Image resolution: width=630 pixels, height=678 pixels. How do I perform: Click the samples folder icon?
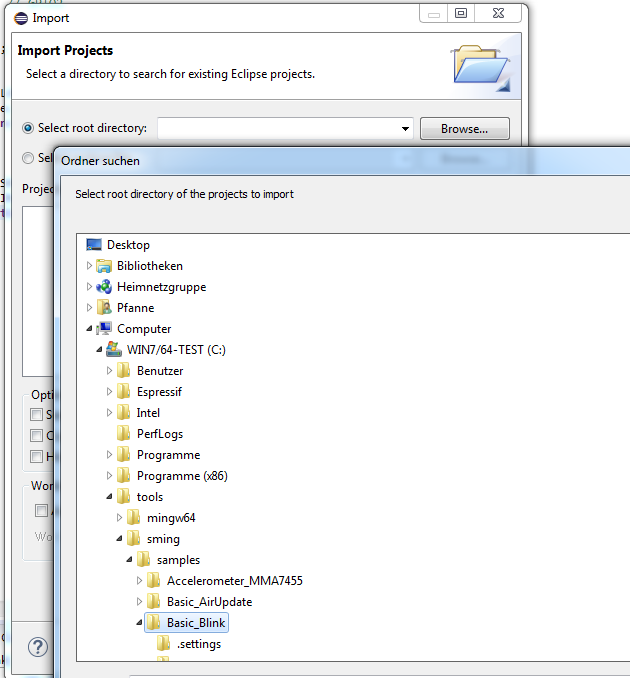(x=144, y=560)
